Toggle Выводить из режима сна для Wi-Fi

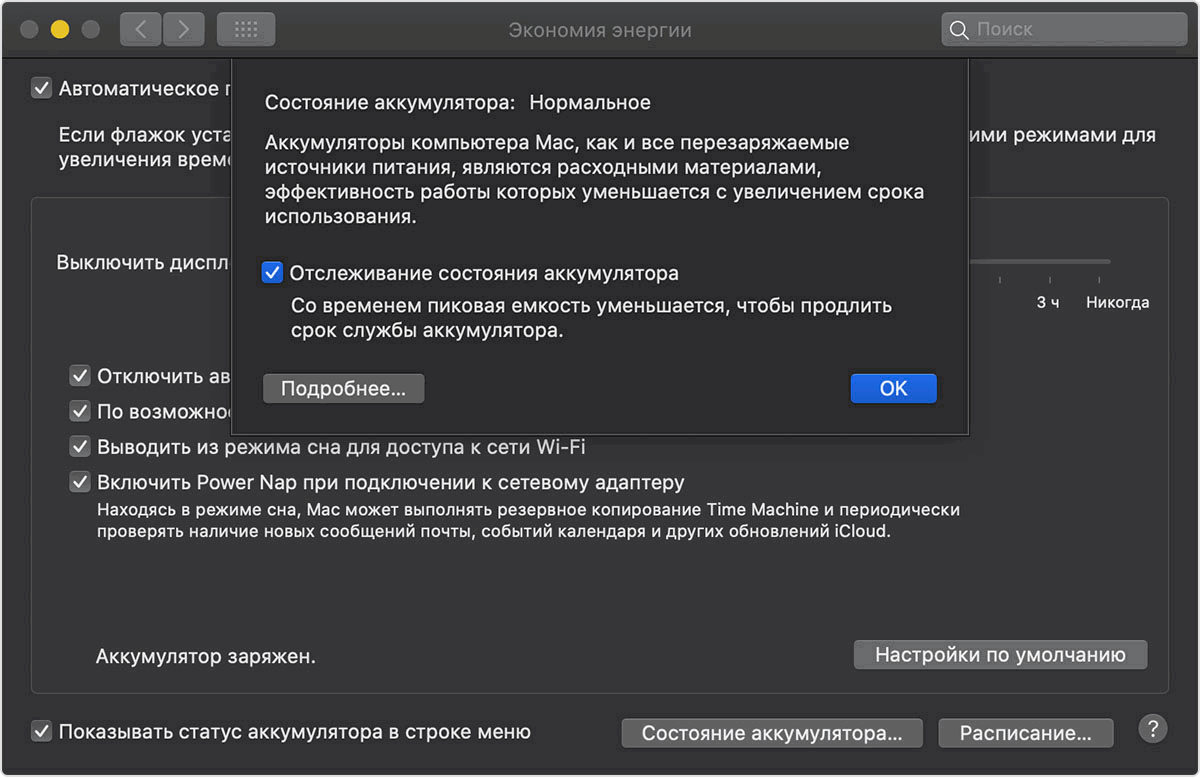[80, 446]
